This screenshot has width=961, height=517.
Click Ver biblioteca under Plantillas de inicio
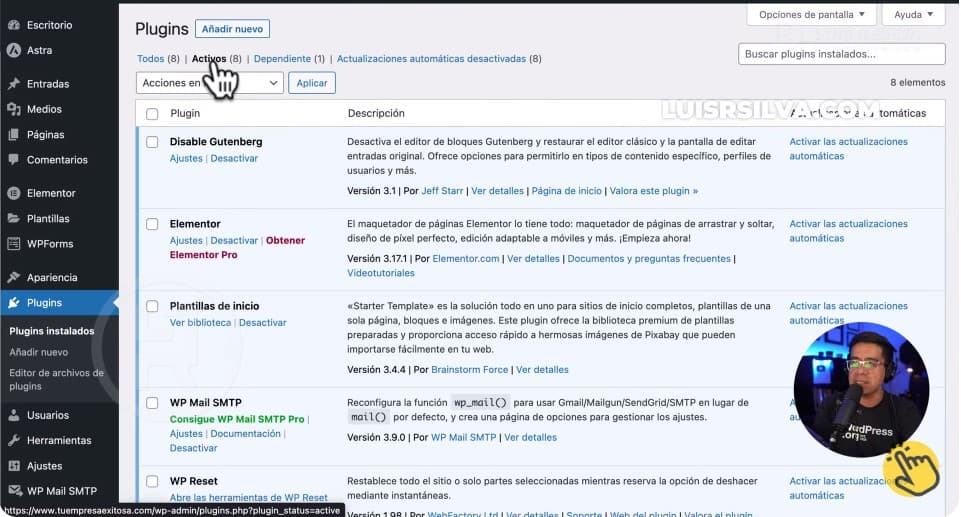[200, 323]
